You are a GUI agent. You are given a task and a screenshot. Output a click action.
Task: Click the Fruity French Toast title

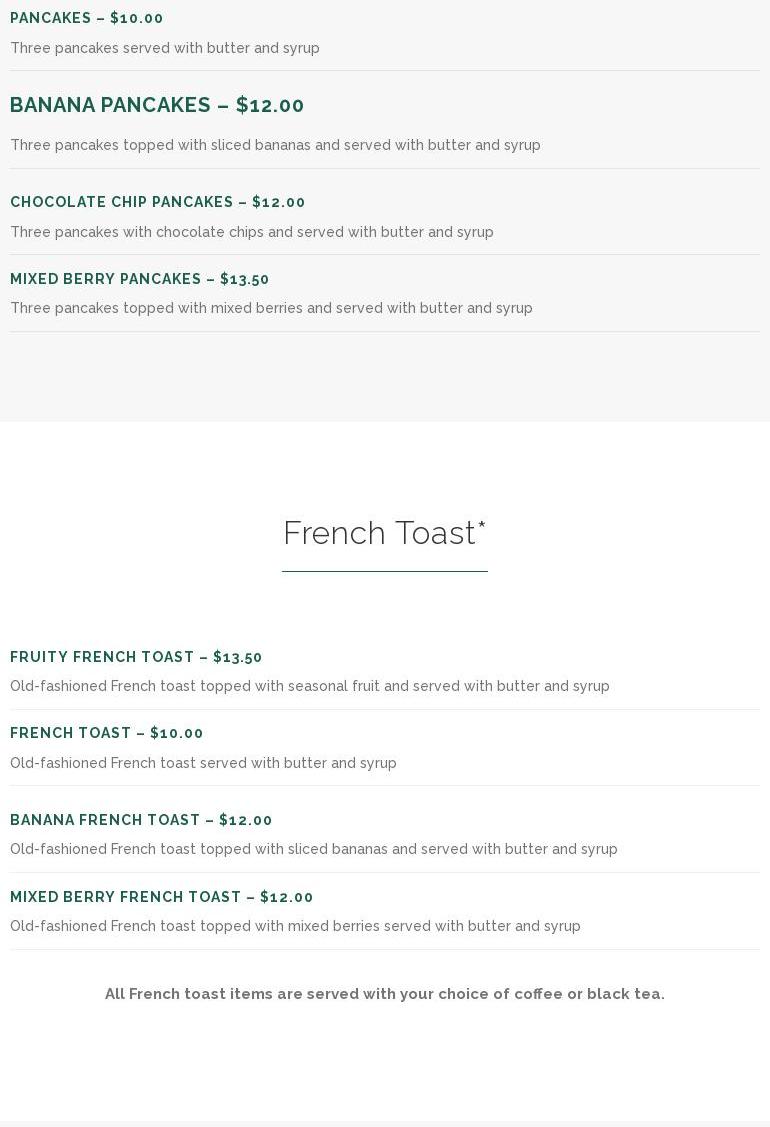coord(136,657)
